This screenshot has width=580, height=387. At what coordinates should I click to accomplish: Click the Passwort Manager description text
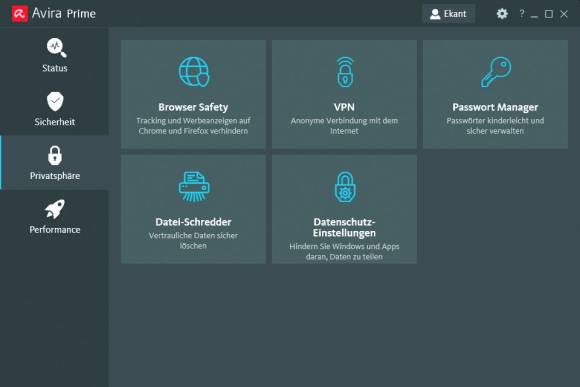click(495, 126)
